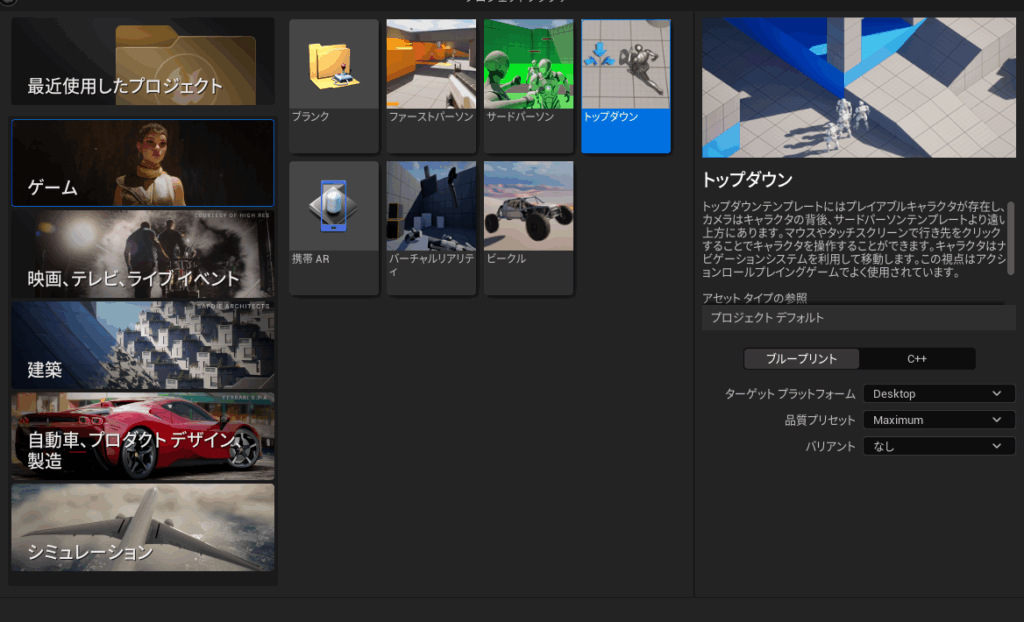Viewport: 1024px width, 622px height.
Task: Open 最近使用したプロジェクト folder category
Action: (x=143, y=62)
